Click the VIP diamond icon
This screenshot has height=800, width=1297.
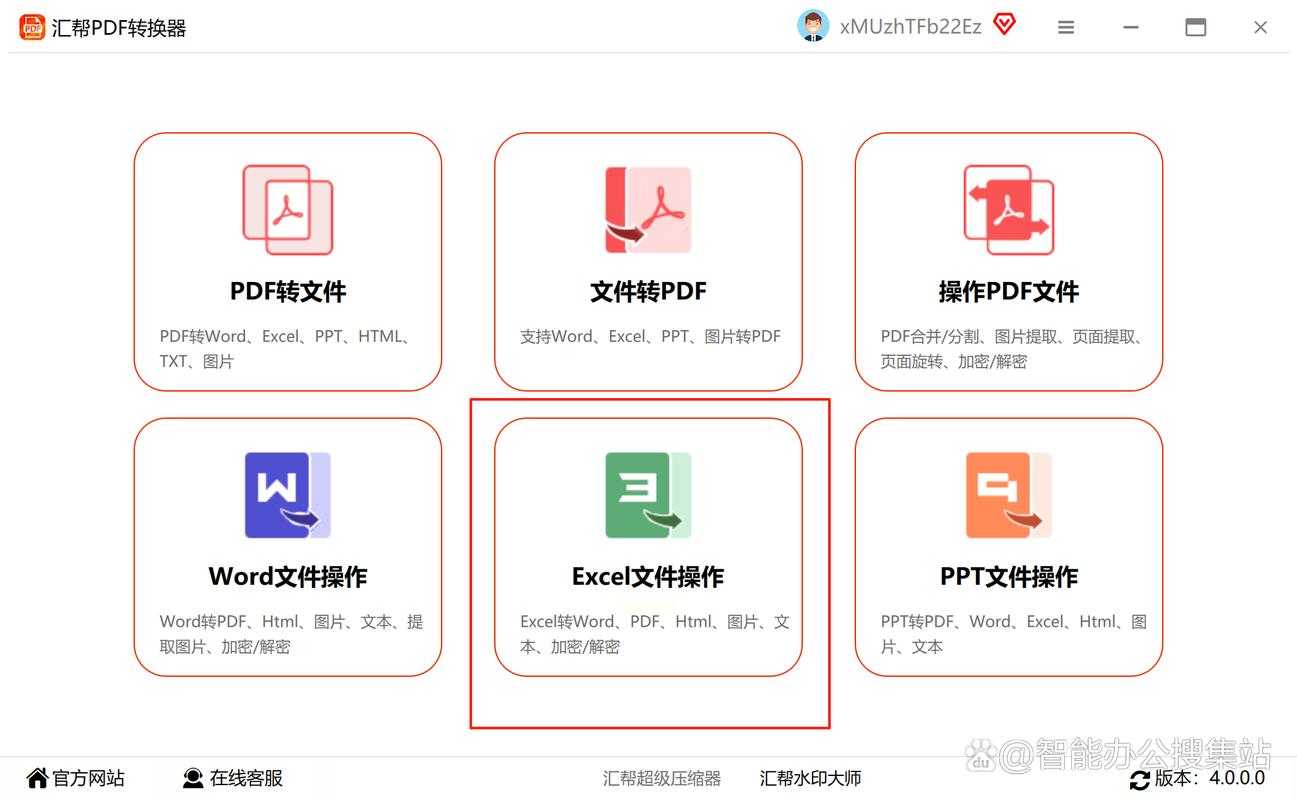coord(1003,25)
